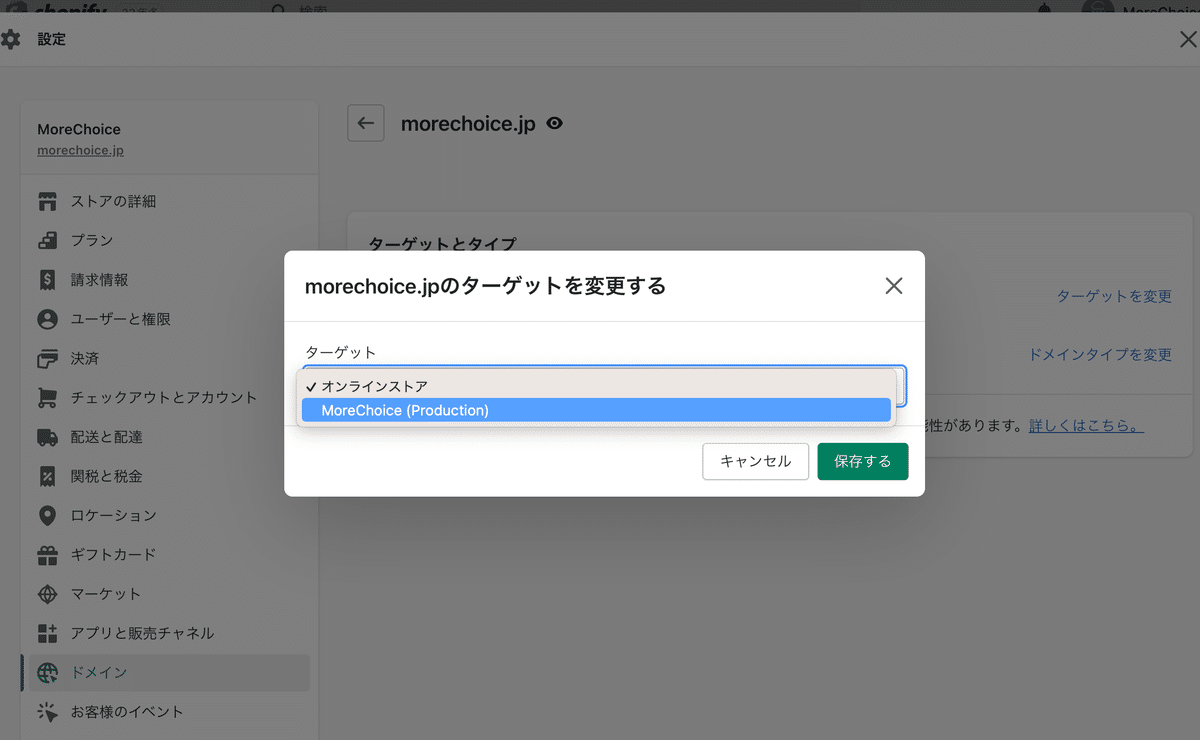Click the ターゲット field label
This screenshot has height=740, width=1200.
click(x=340, y=352)
